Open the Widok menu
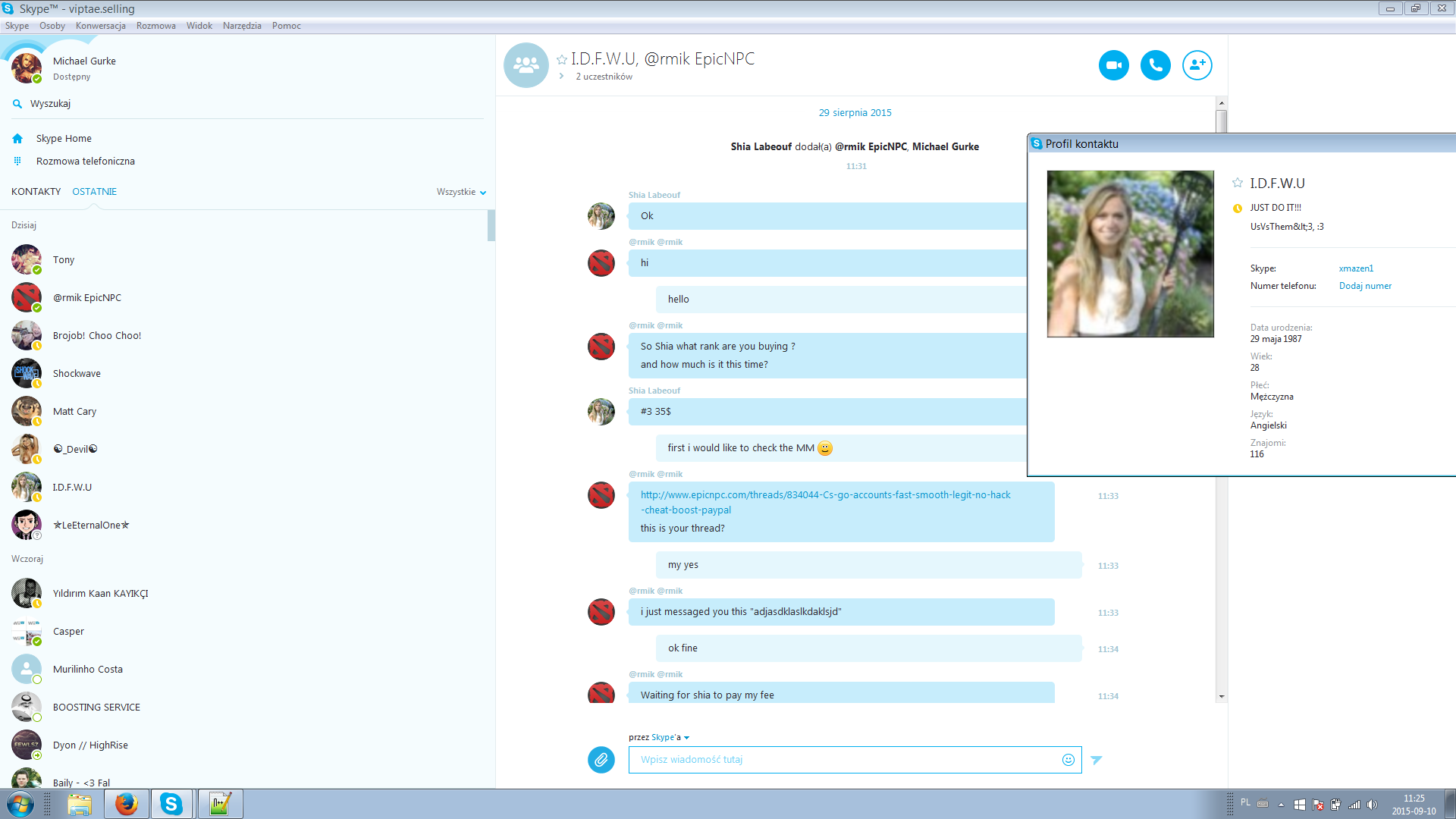This screenshot has width=1456, height=819. pos(199,26)
